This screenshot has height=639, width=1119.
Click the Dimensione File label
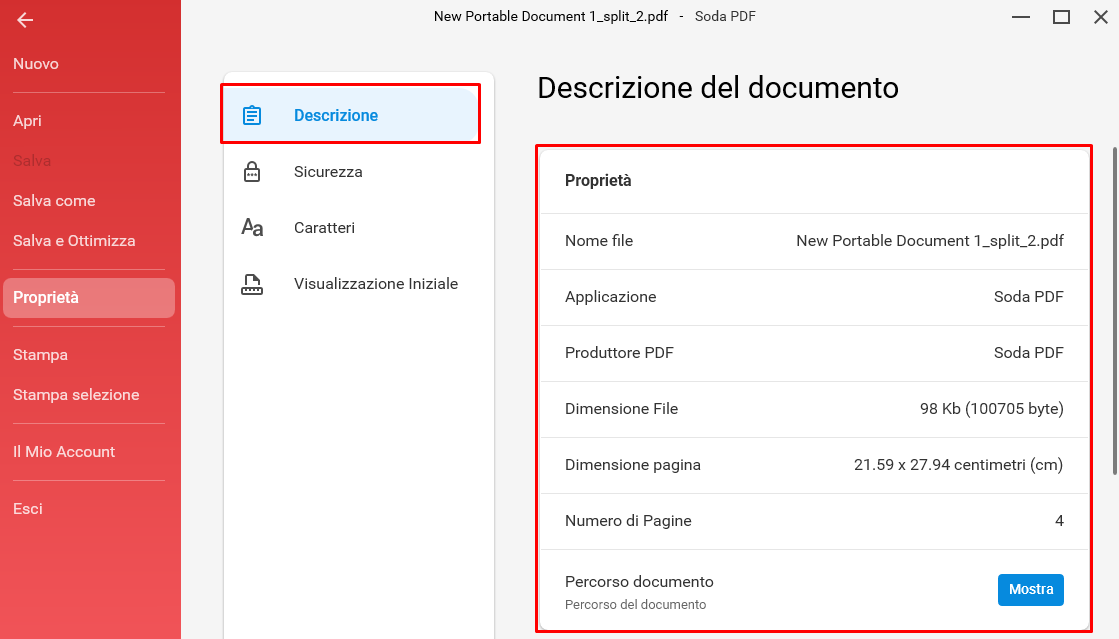[x=621, y=409]
